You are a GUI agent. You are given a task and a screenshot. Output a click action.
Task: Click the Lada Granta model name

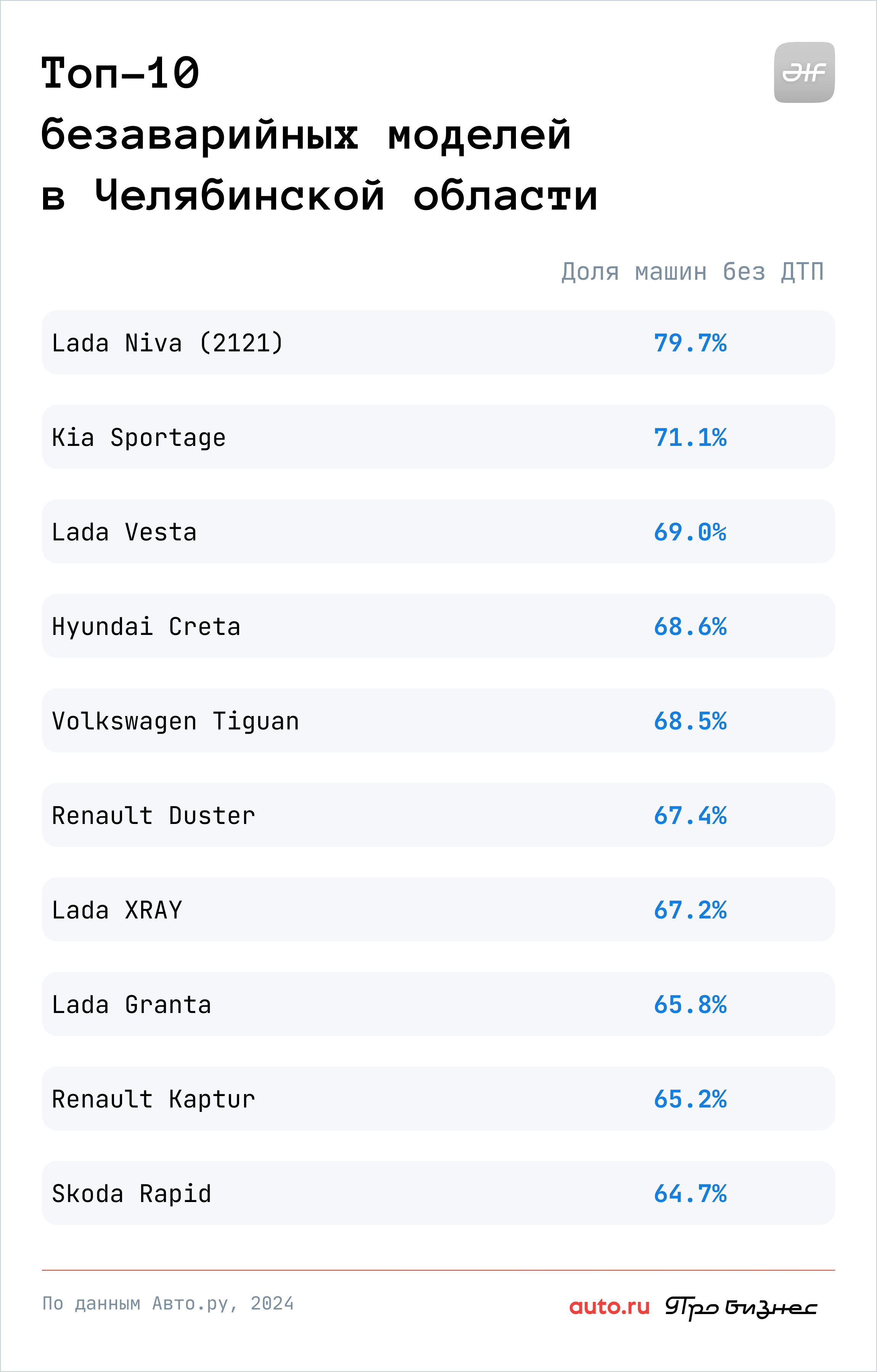click(x=132, y=1005)
